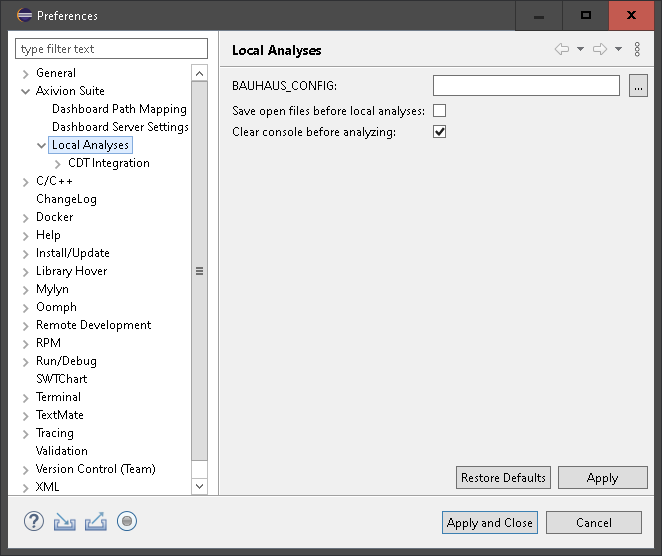The width and height of the screenshot is (662, 556).
Task: Click Restore Defaults
Action: (x=503, y=477)
